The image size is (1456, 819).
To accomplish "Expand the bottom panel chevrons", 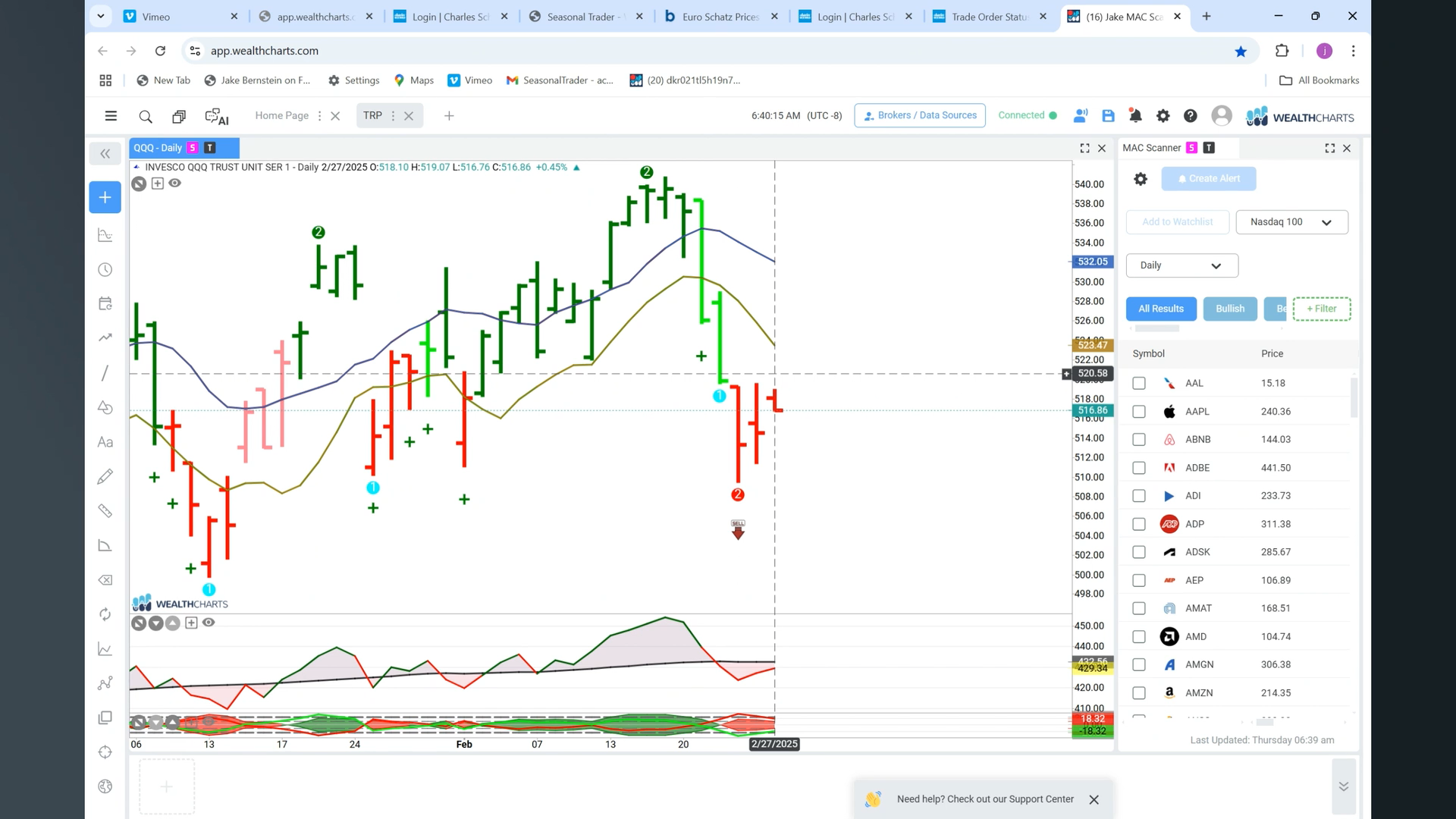I will coord(1343,786).
